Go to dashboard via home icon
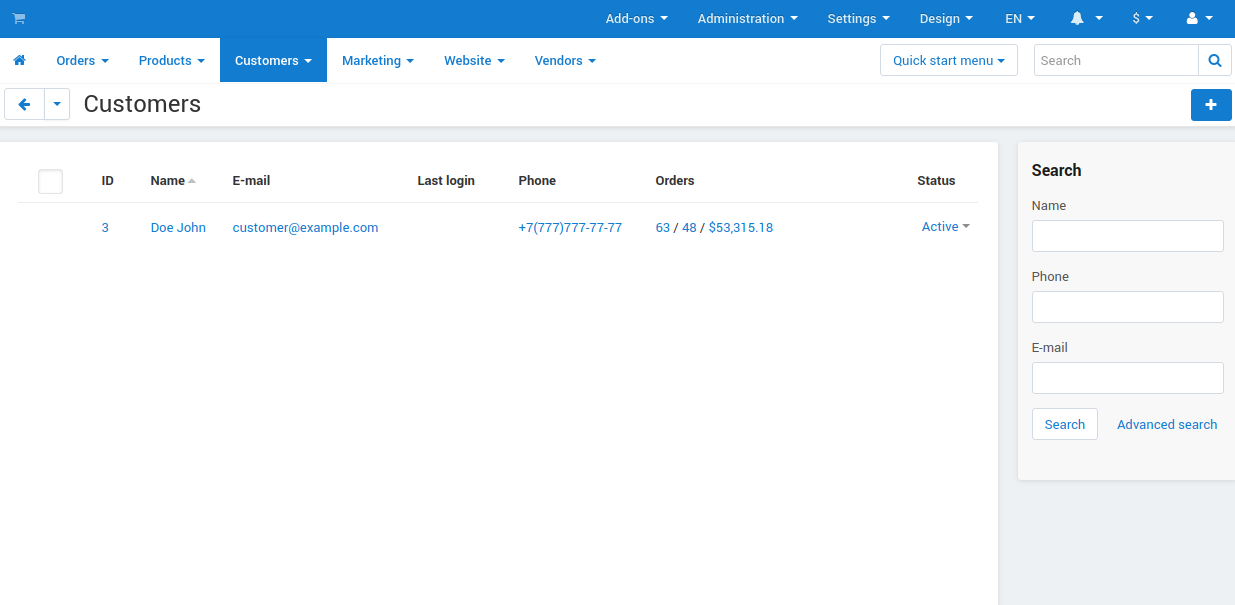Image resolution: width=1235 pixels, height=605 pixels. click(x=19, y=61)
